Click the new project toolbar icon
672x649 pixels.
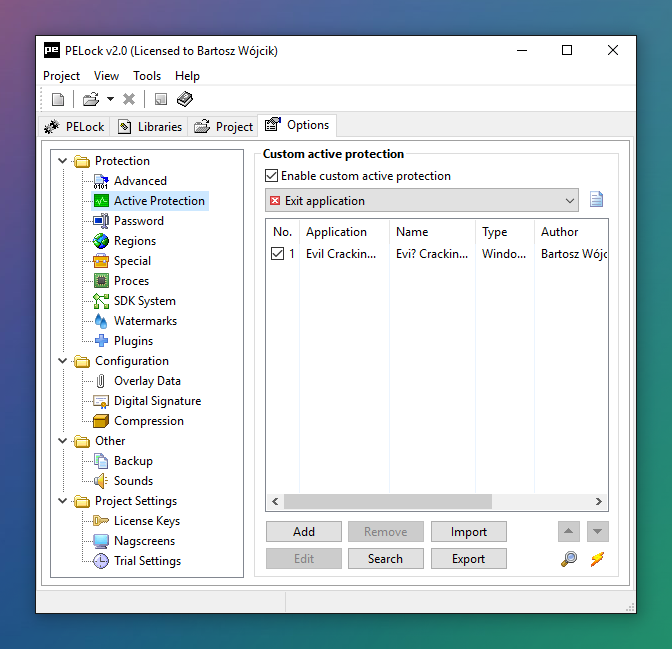click(58, 99)
